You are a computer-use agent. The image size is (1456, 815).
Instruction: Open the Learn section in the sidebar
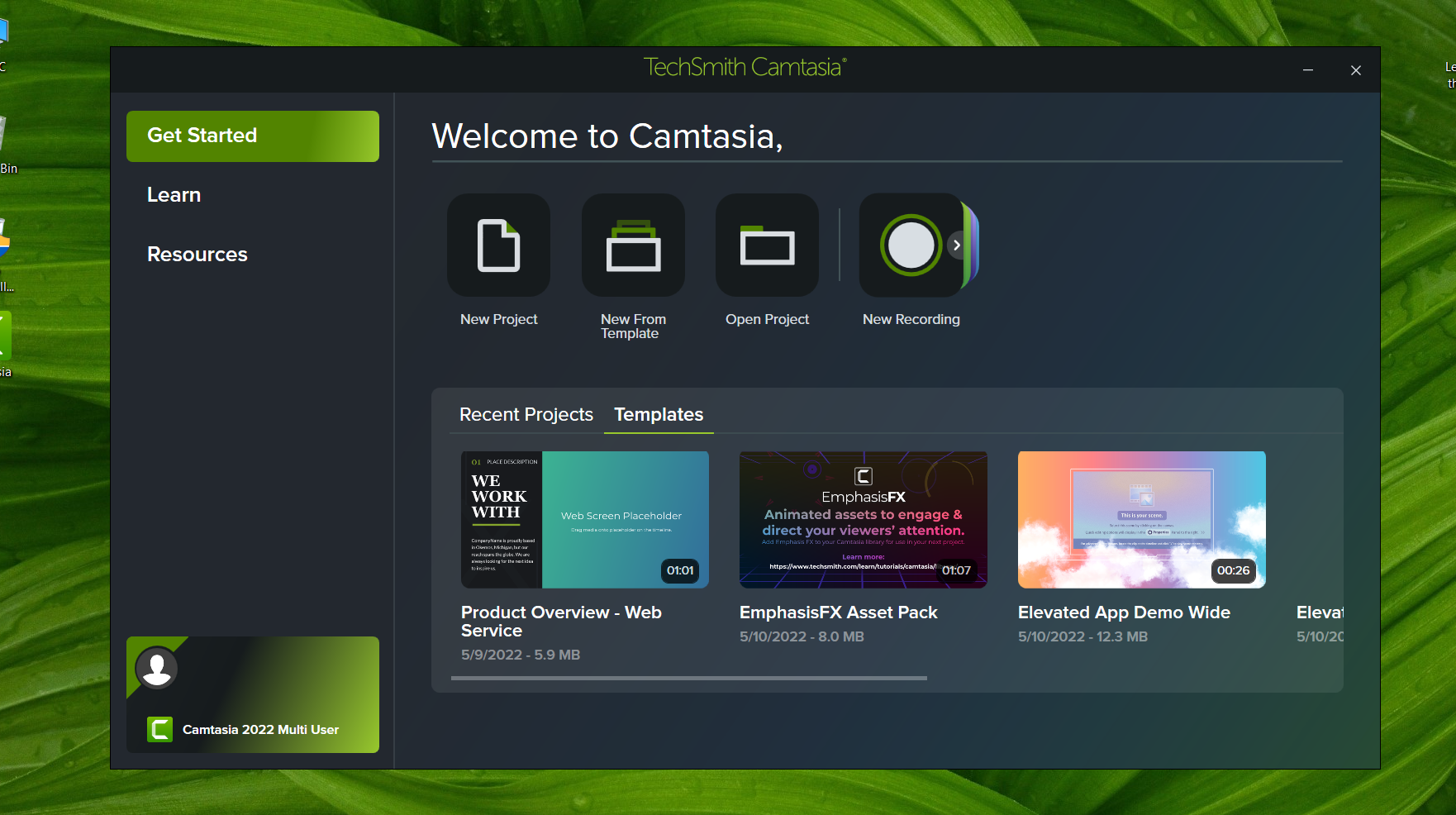174,195
